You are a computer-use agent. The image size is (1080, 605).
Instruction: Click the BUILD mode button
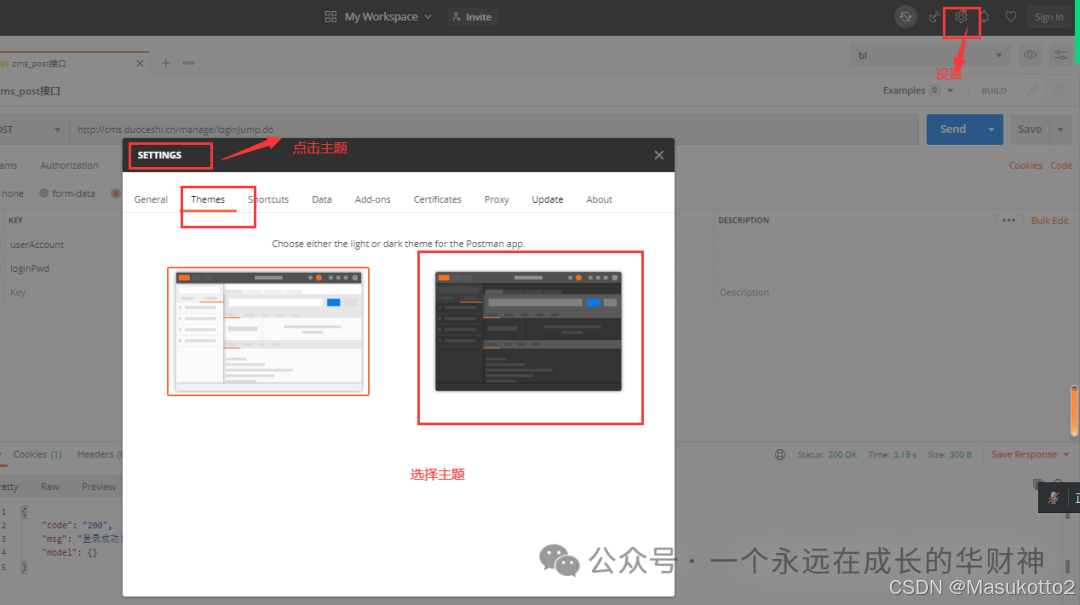pyautogui.click(x=994, y=90)
